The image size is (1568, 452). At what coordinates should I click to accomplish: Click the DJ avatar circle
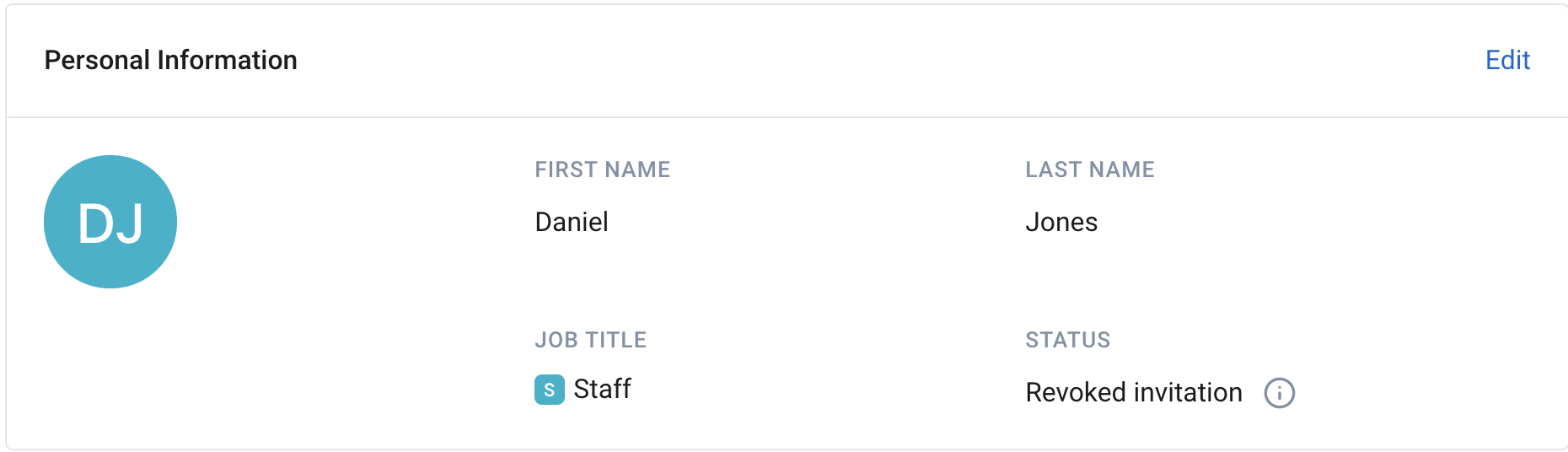coord(110,222)
